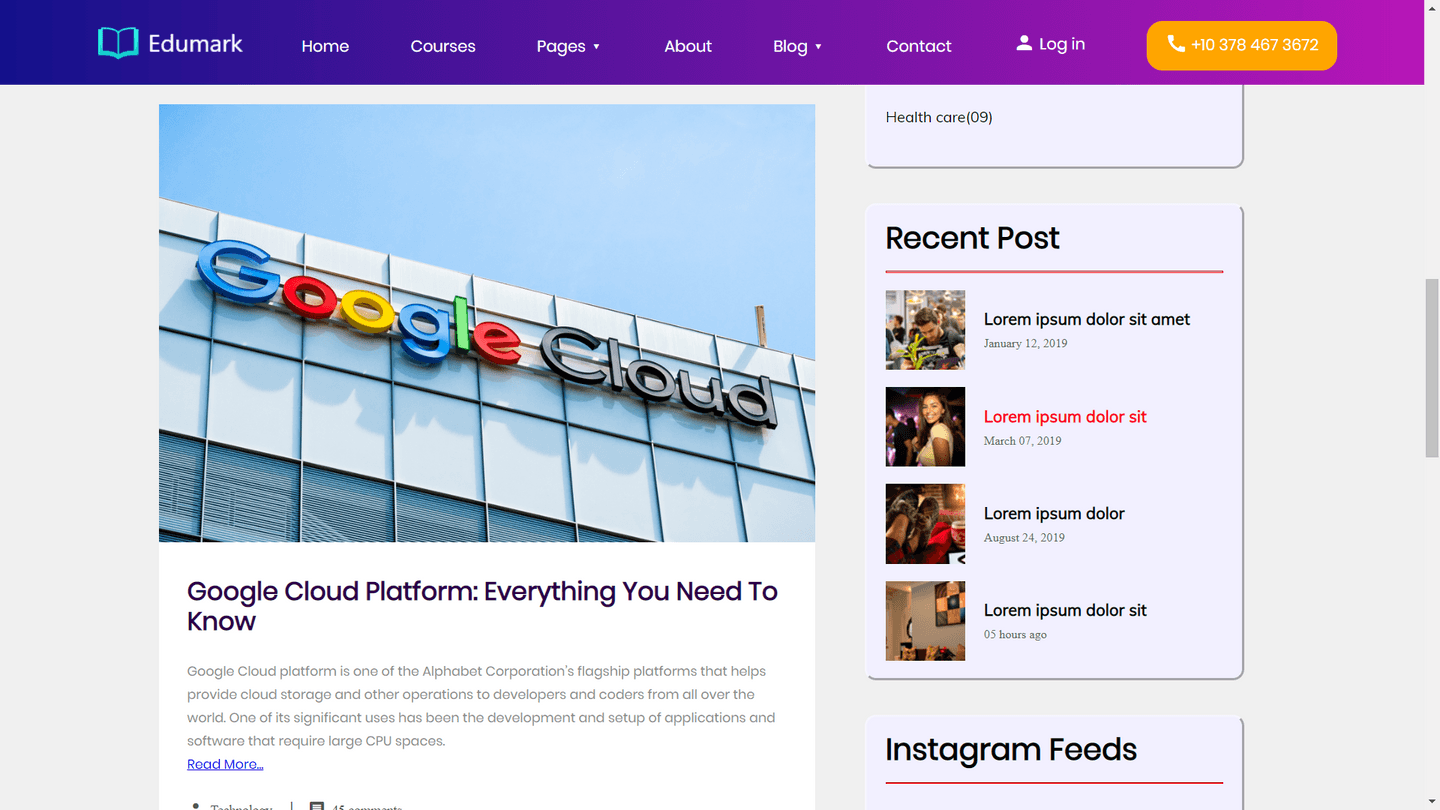Click the user icon beside Log in
The width and height of the screenshot is (1440, 810).
coord(1024,43)
